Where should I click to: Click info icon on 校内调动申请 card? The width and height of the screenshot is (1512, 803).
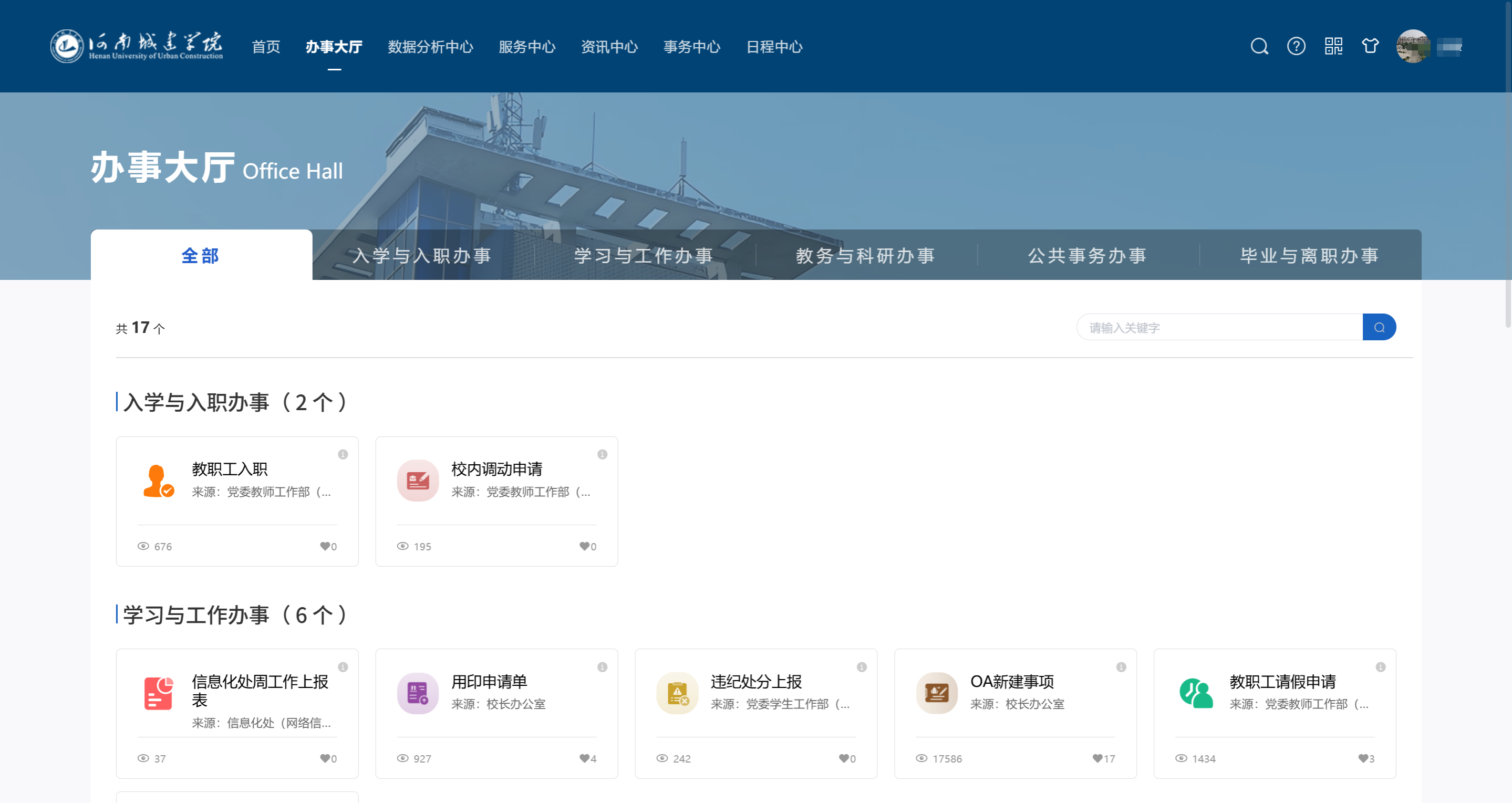602,455
